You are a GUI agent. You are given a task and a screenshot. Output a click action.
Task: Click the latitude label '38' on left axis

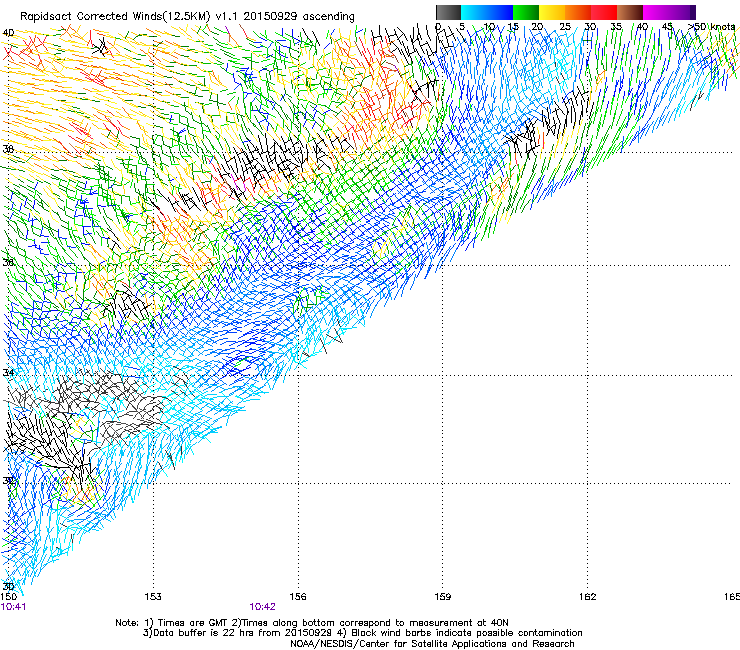point(8,149)
